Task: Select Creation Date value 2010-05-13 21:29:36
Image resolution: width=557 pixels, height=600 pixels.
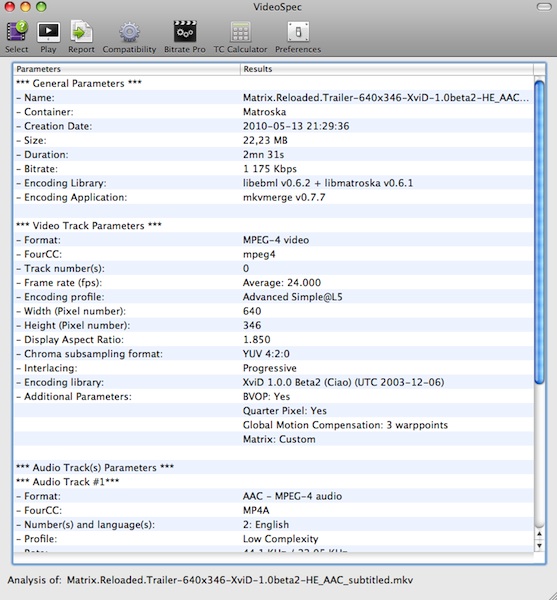Action: click(x=296, y=126)
